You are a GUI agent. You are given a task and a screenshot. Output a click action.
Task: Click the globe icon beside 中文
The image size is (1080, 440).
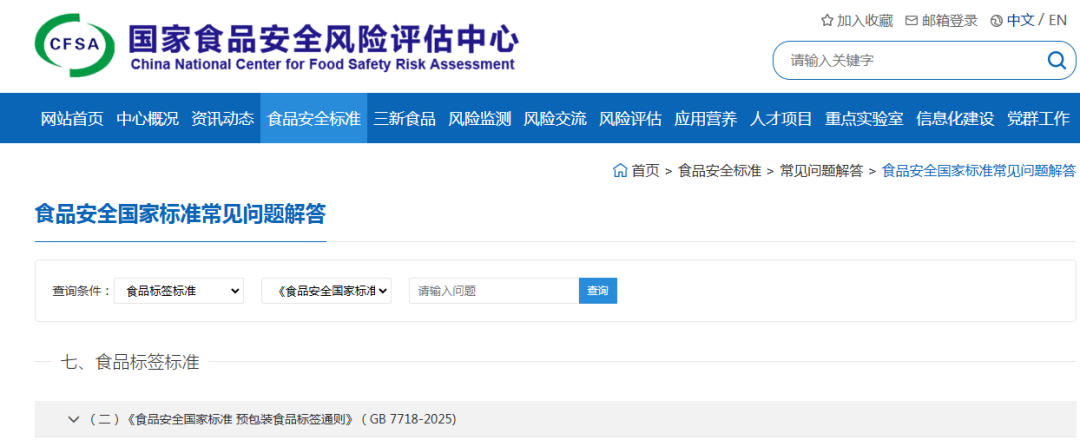pos(996,21)
